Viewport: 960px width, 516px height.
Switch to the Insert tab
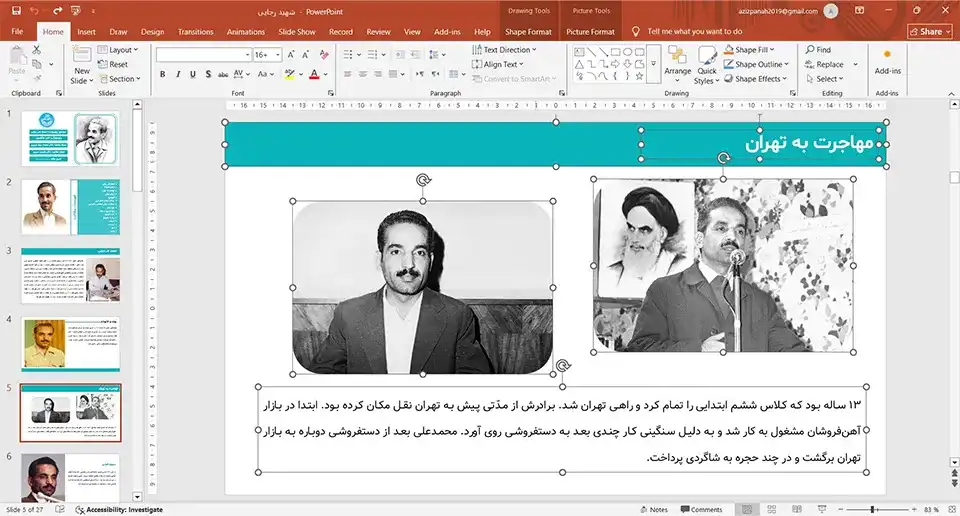tap(86, 32)
